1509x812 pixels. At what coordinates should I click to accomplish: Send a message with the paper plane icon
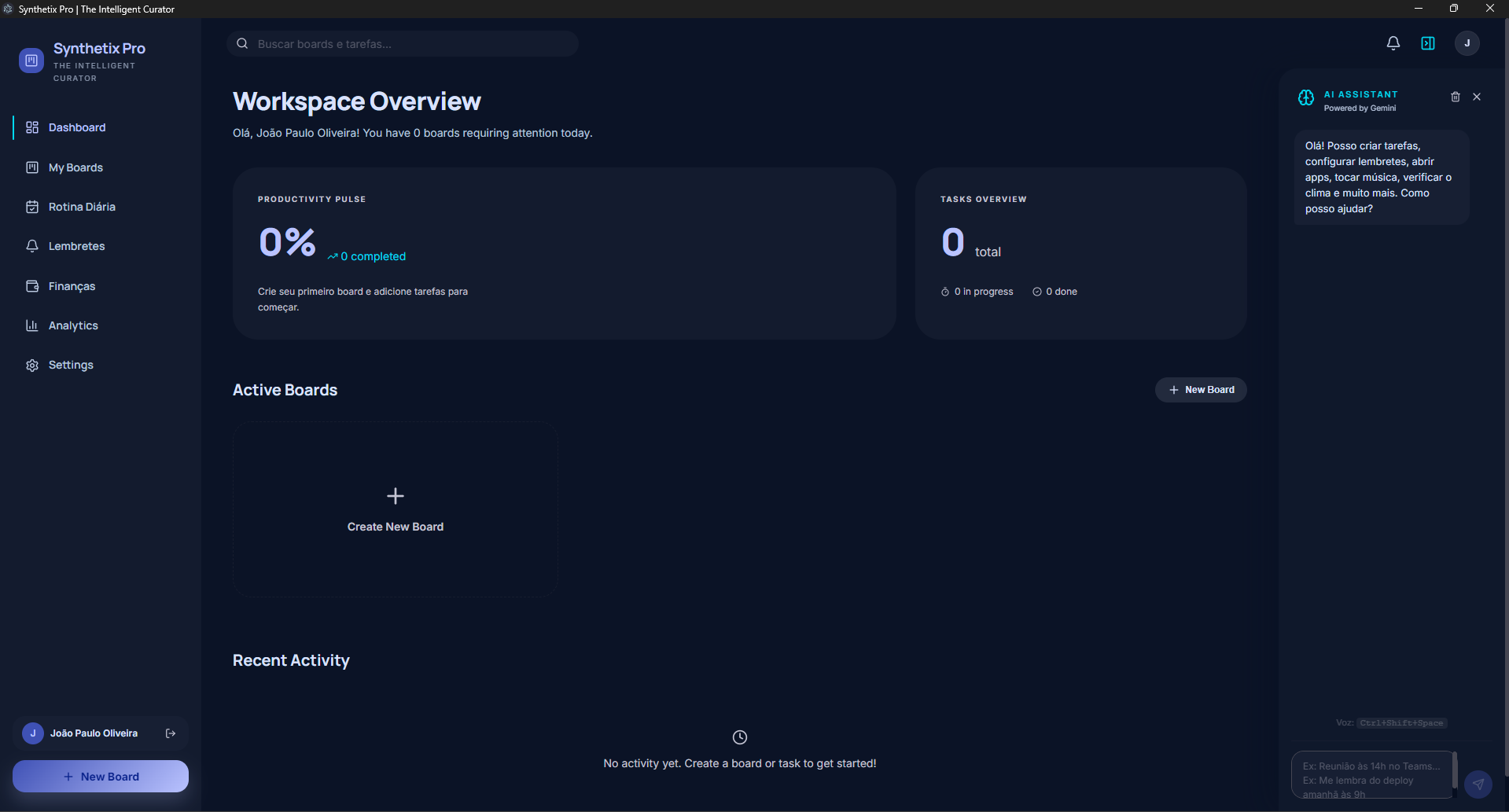(x=1479, y=784)
